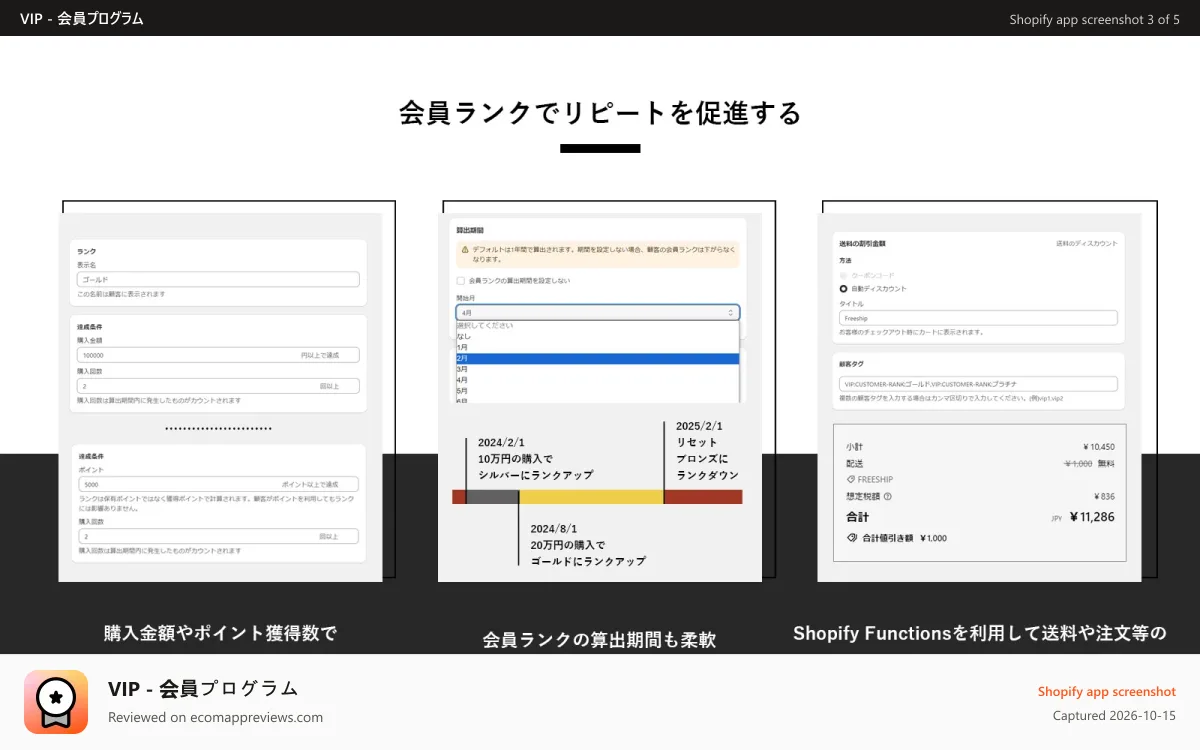Click the 購入金額やポイント獲得数で caption
This screenshot has height=750, width=1200.
pyautogui.click(x=221, y=633)
